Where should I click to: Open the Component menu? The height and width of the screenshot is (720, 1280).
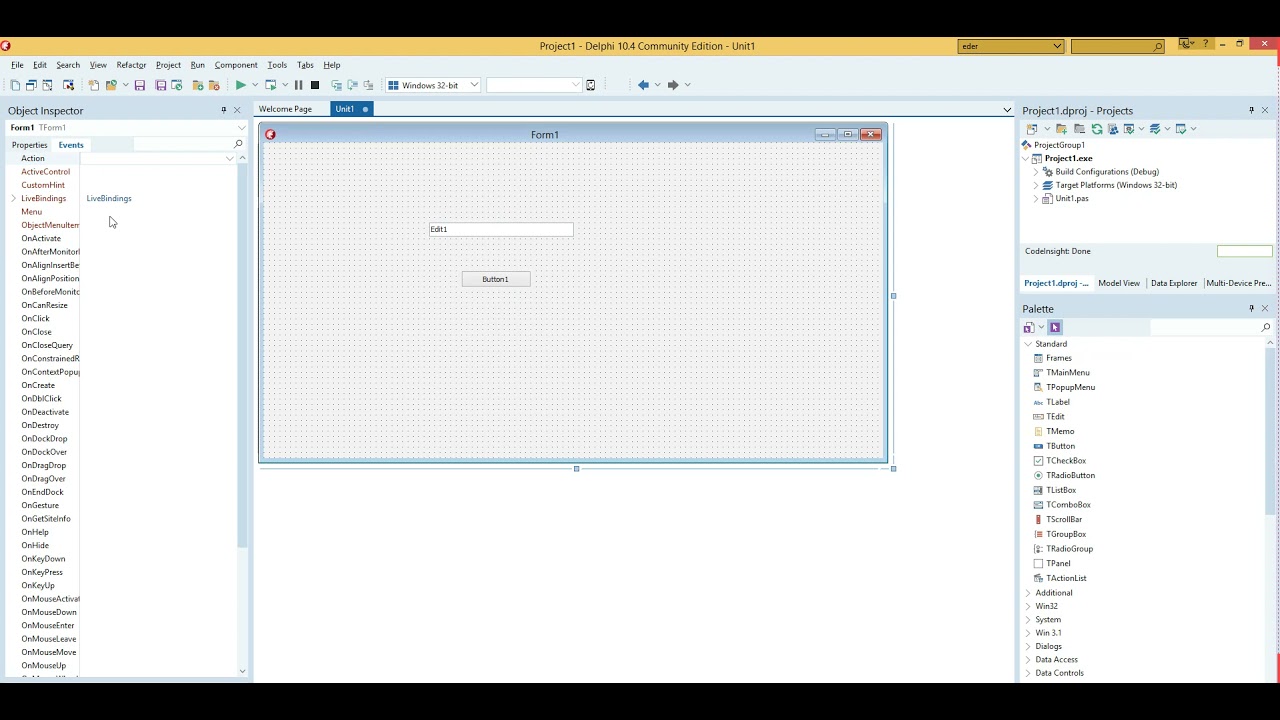coord(236,65)
